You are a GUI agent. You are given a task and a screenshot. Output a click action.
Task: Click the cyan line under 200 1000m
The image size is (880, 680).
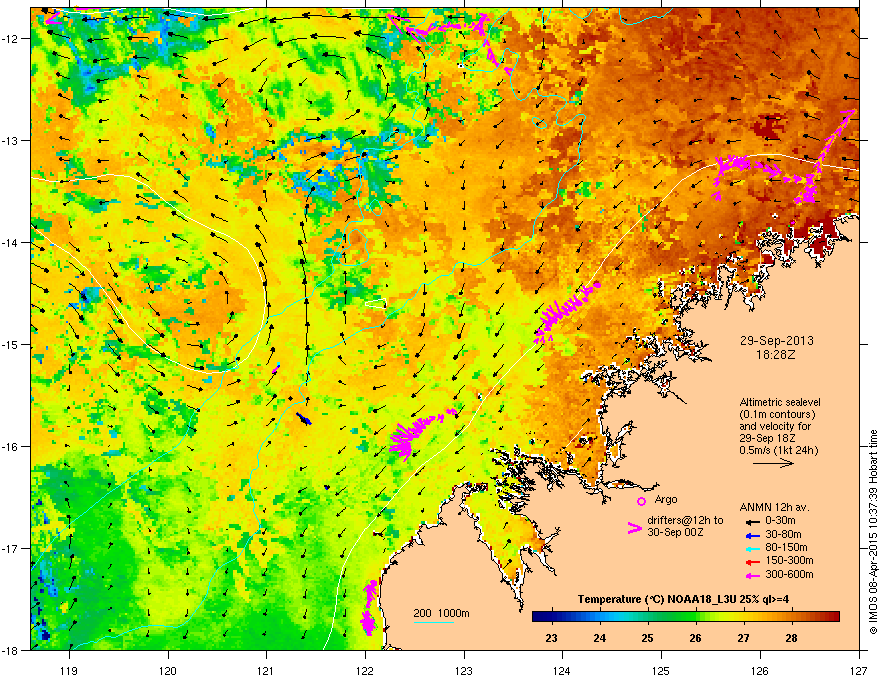433,622
